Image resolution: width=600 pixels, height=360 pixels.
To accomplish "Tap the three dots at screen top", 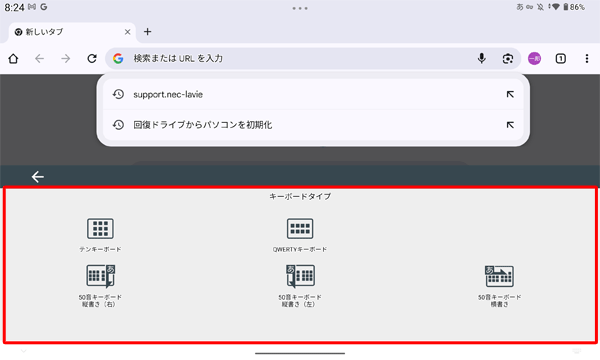I will (x=300, y=8).
